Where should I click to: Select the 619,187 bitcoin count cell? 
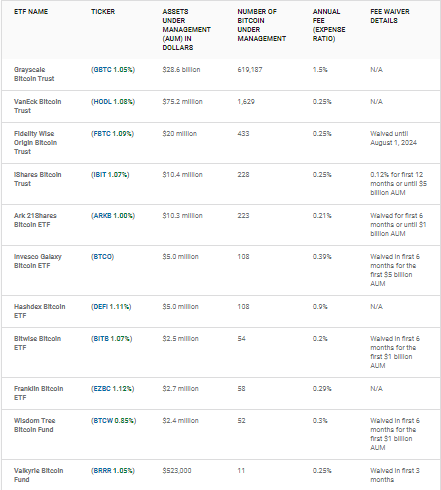[250, 70]
